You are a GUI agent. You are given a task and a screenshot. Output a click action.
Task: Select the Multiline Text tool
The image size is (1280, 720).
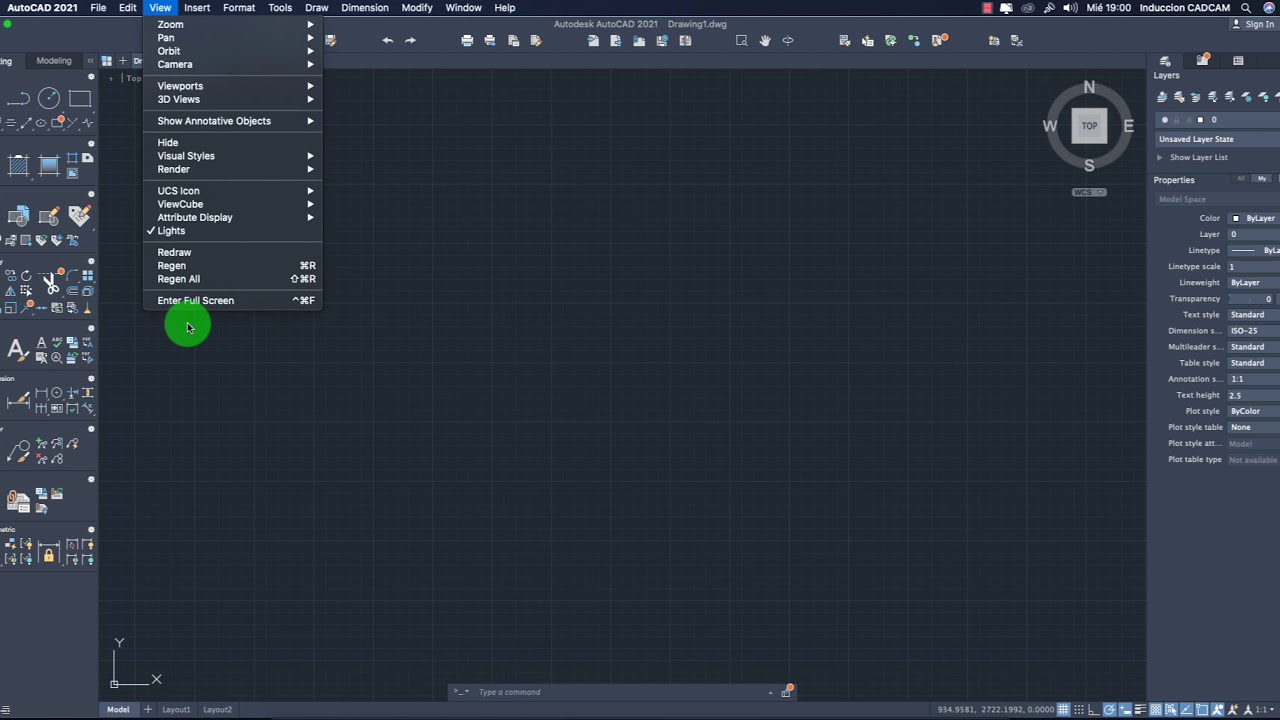(x=16, y=349)
